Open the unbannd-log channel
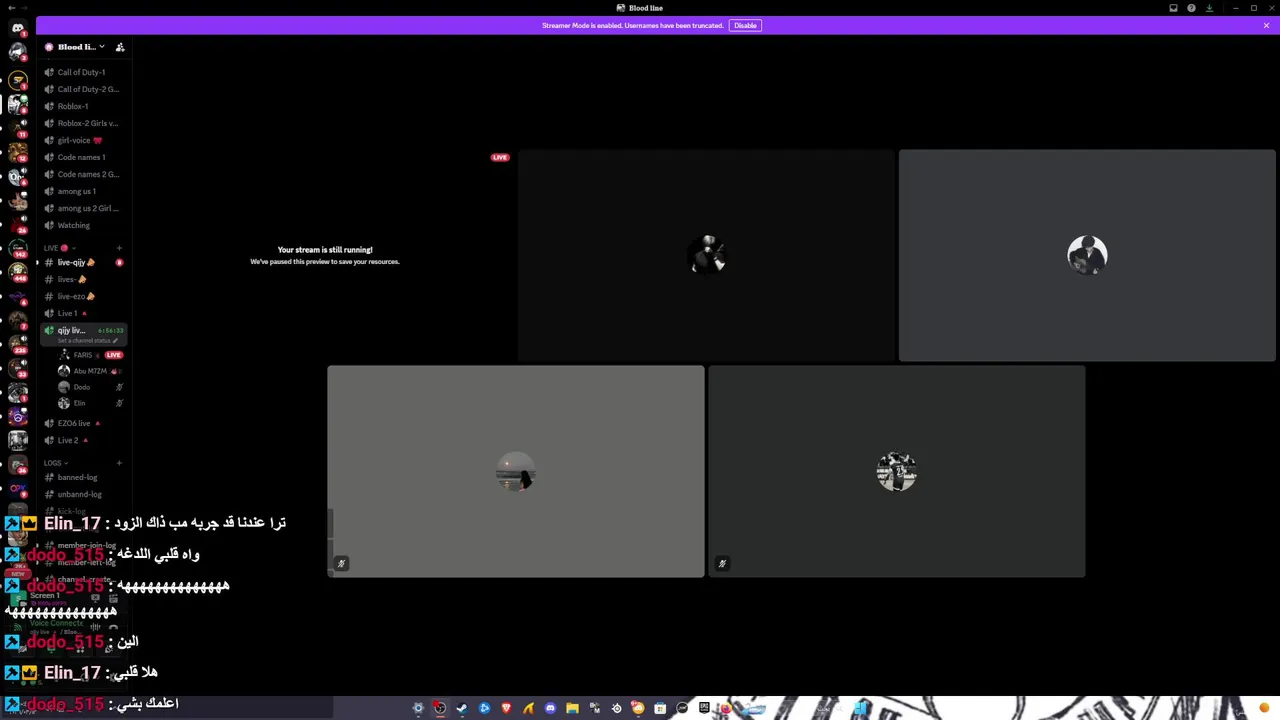This screenshot has width=1280, height=720. [82, 494]
